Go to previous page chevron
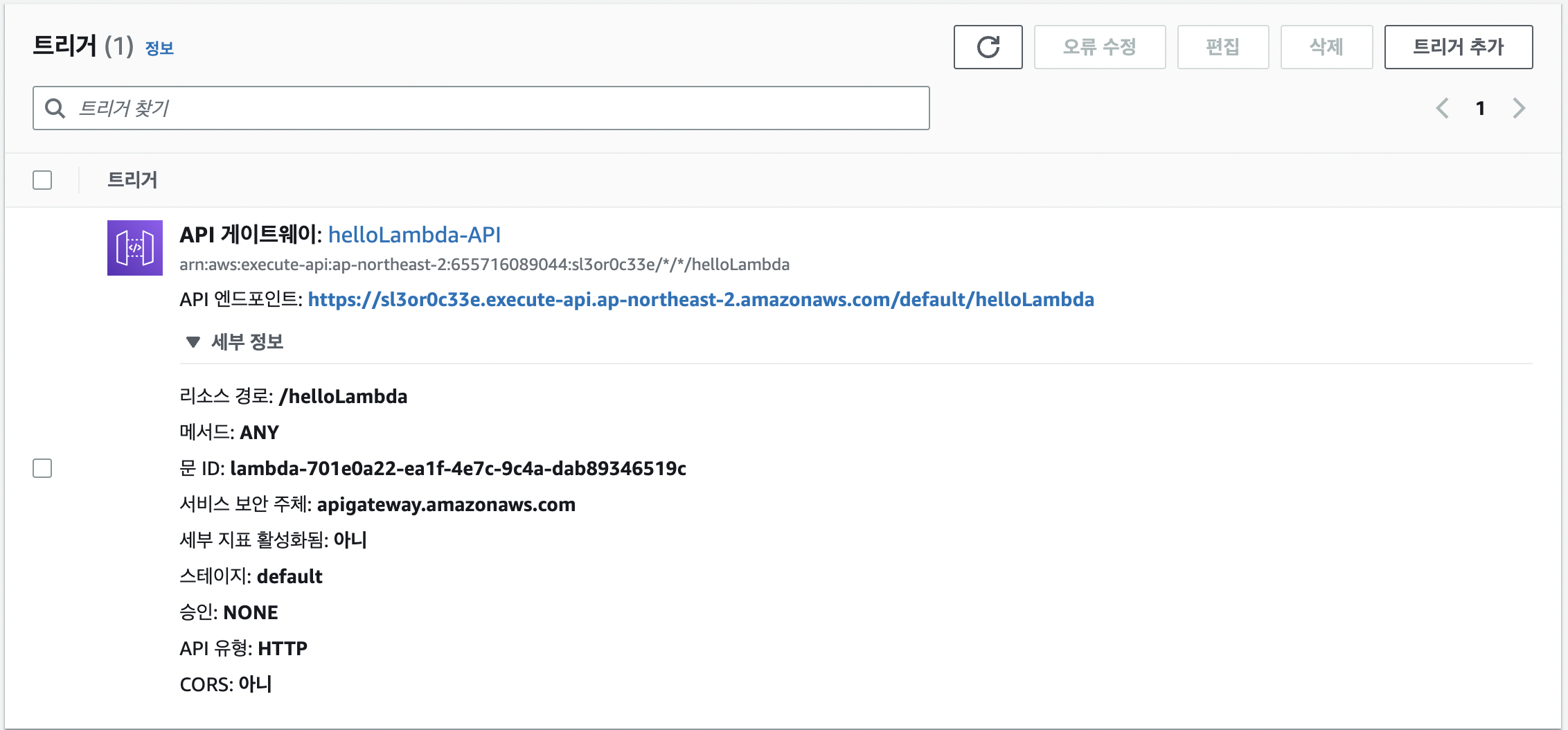Viewport: 1568px width, 730px height. (x=1443, y=108)
